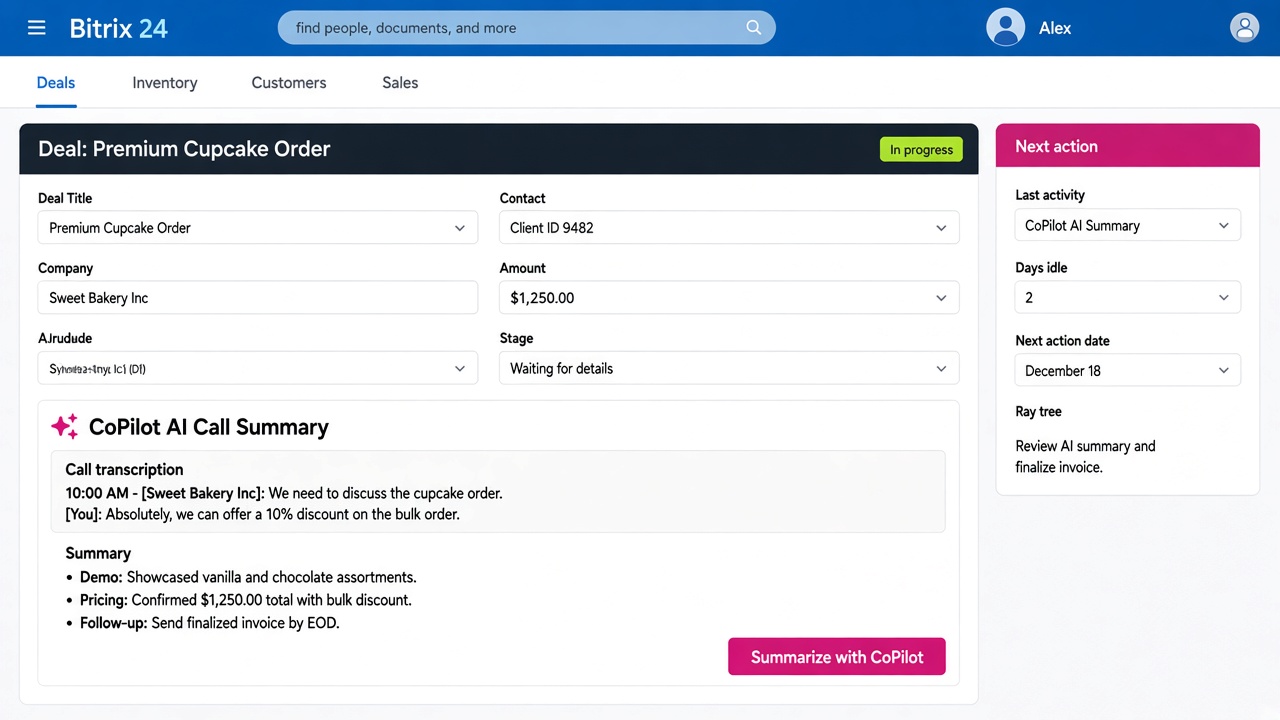Expand the Days idle dropdown

tap(1128, 298)
